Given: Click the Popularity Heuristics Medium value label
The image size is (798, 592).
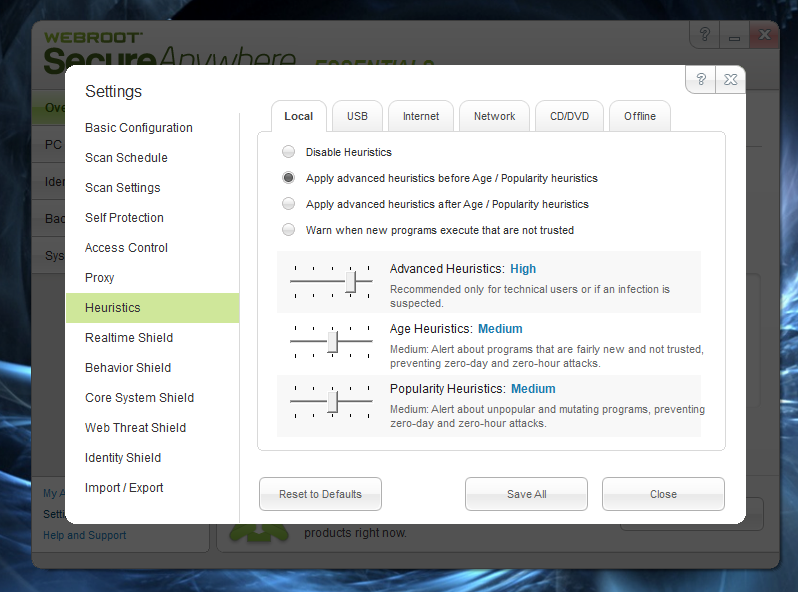Looking at the screenshot, I should coord(533,389).
